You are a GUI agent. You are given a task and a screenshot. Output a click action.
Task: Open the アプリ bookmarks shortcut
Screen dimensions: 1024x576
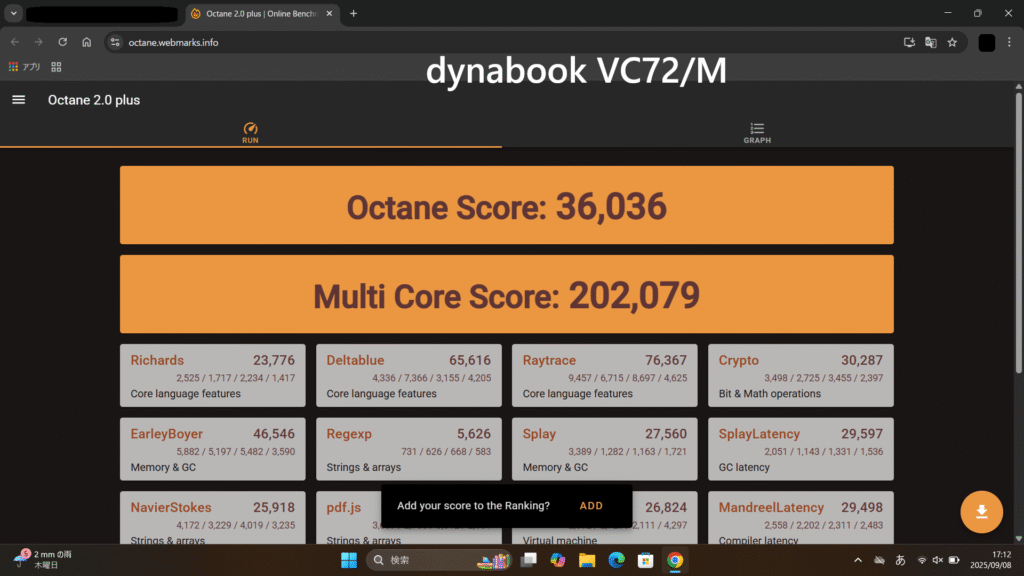(24, 67)
